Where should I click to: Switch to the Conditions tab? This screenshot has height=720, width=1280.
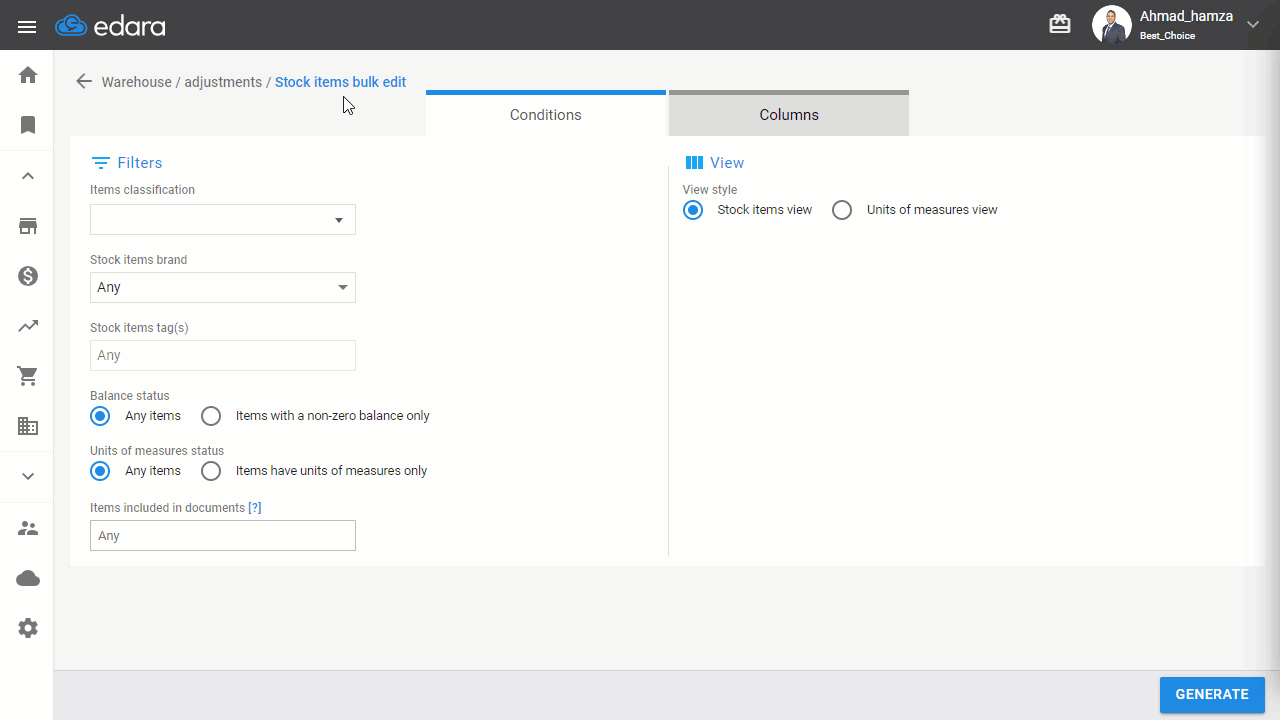coord(546,113)
